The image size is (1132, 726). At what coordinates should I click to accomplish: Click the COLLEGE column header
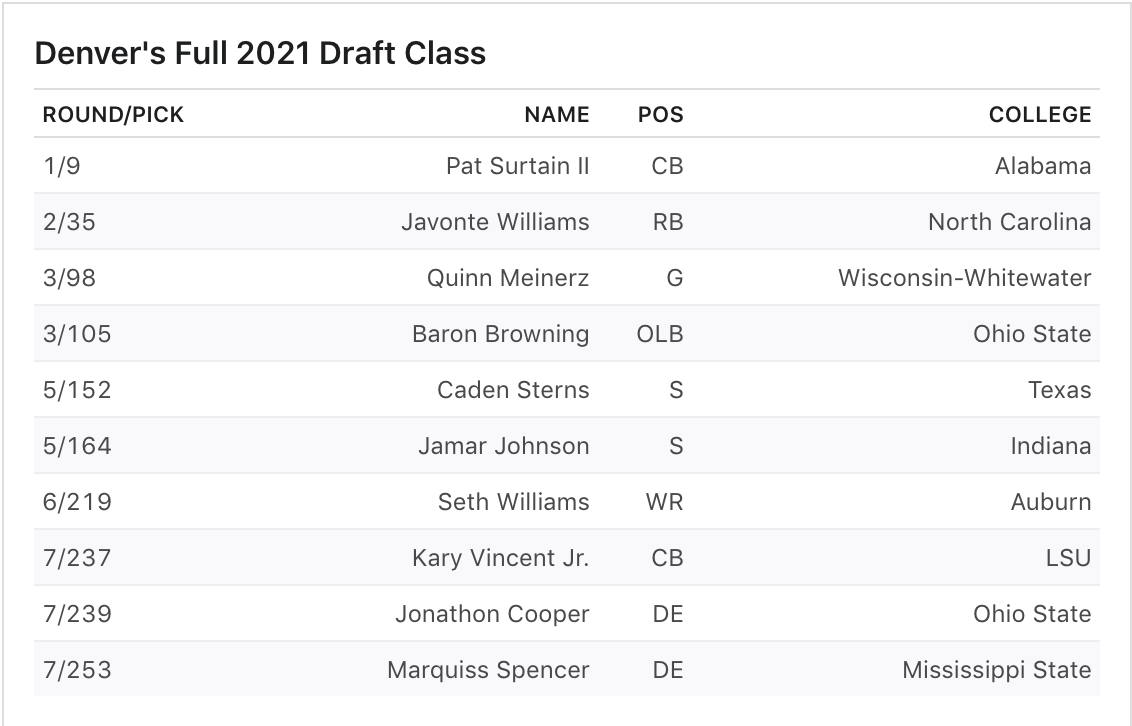coord(1040,115)
